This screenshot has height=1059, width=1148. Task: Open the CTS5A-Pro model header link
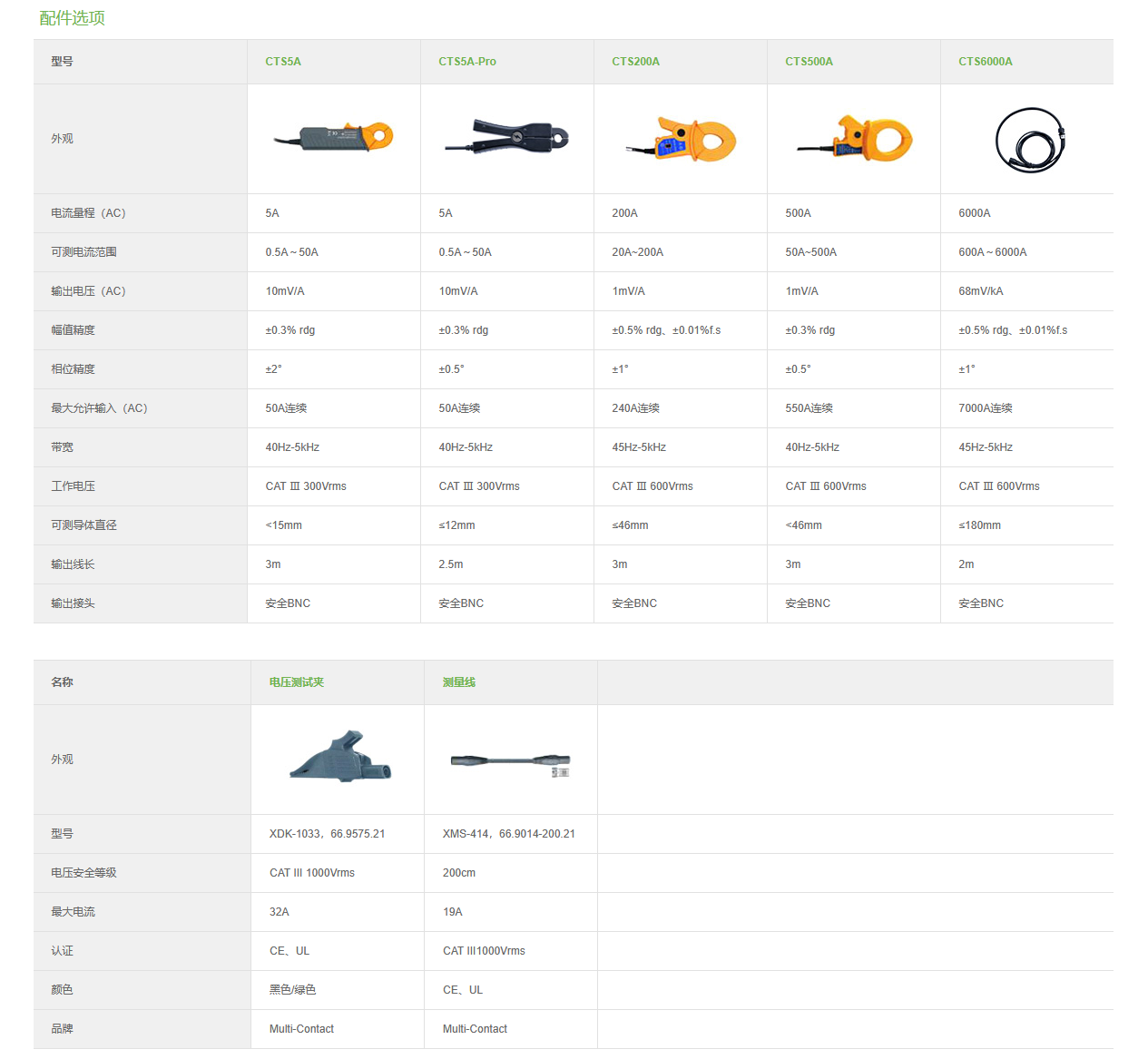(x=467, y=62)
